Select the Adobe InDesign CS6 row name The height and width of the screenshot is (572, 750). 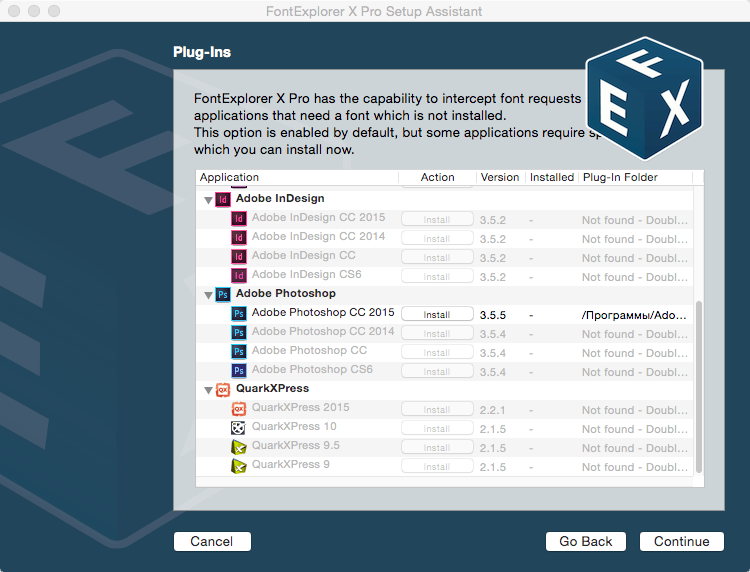coord(306,275)
